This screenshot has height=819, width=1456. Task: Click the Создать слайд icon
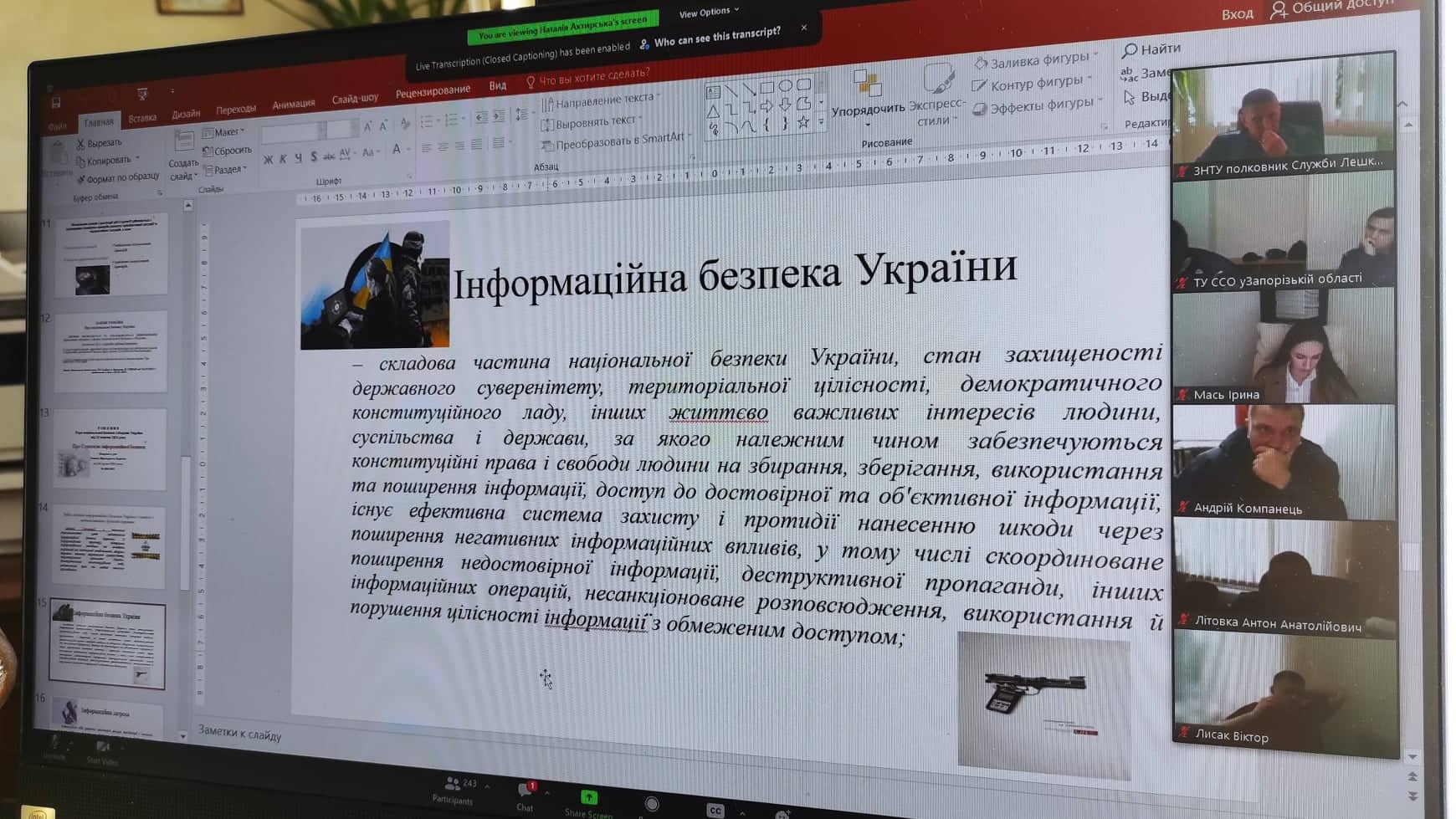(x=183, y=144)
